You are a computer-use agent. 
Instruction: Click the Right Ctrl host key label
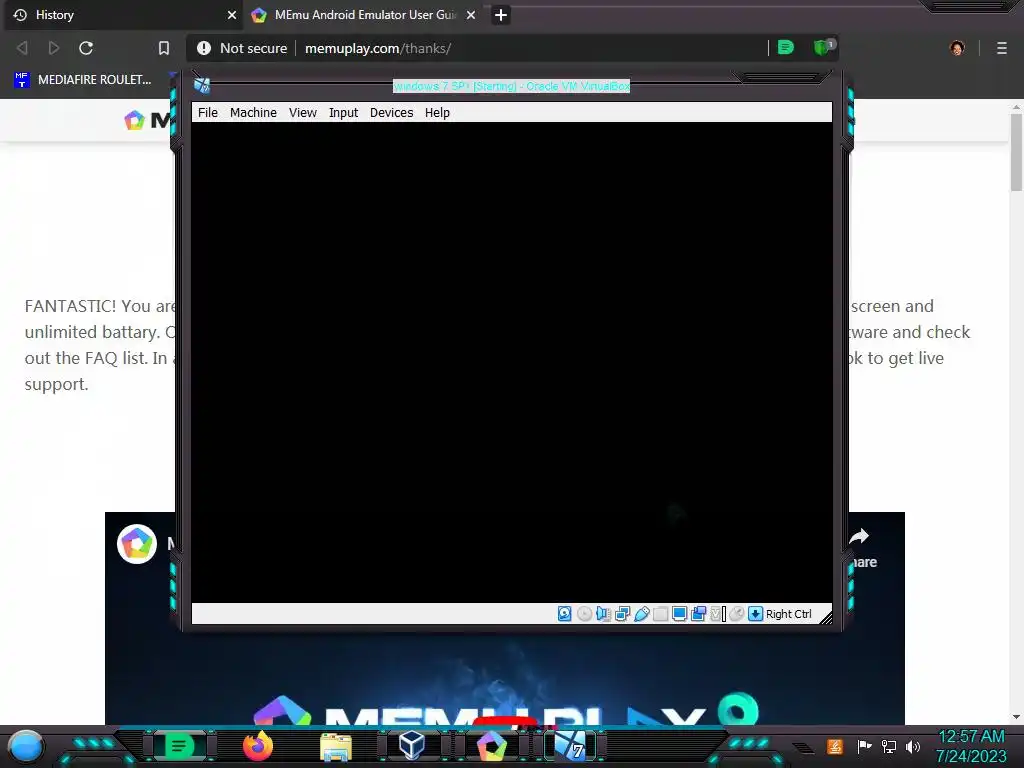[x=789, y=614]
